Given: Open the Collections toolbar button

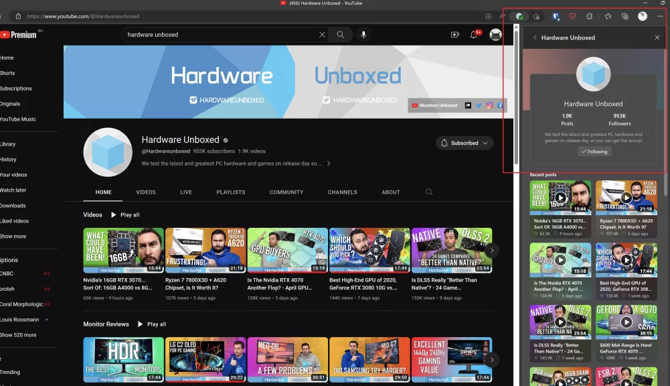Looking at the screenshot, I should tap(625, 16).
